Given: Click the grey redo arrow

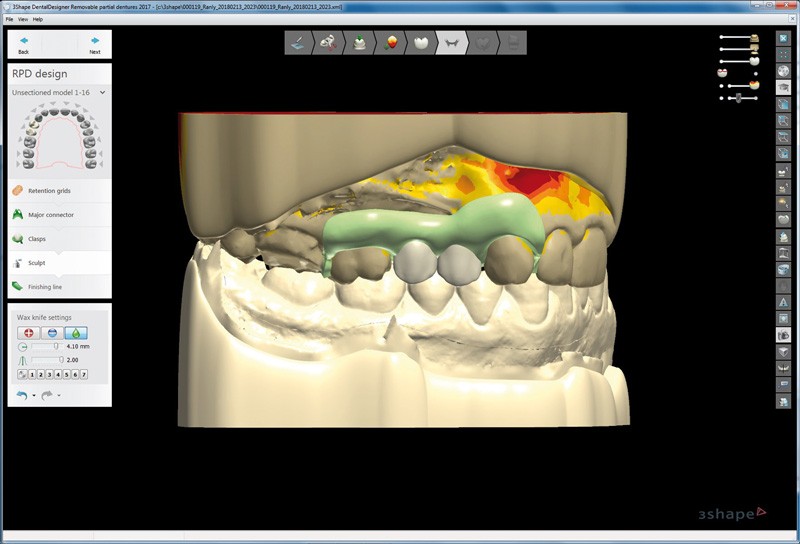Looking at the screenshot, I should point(47,395).
